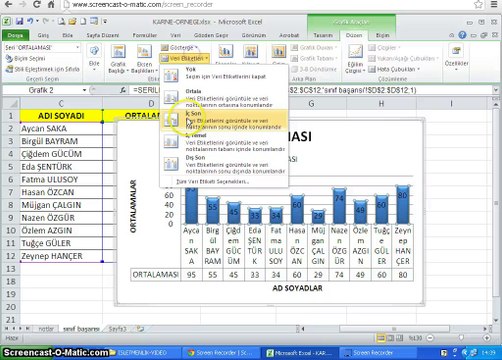The width and height of the screenshot is (502, 360).
Task: Open the Ekle ribbon tab
Action: click(x=67, y=35)
